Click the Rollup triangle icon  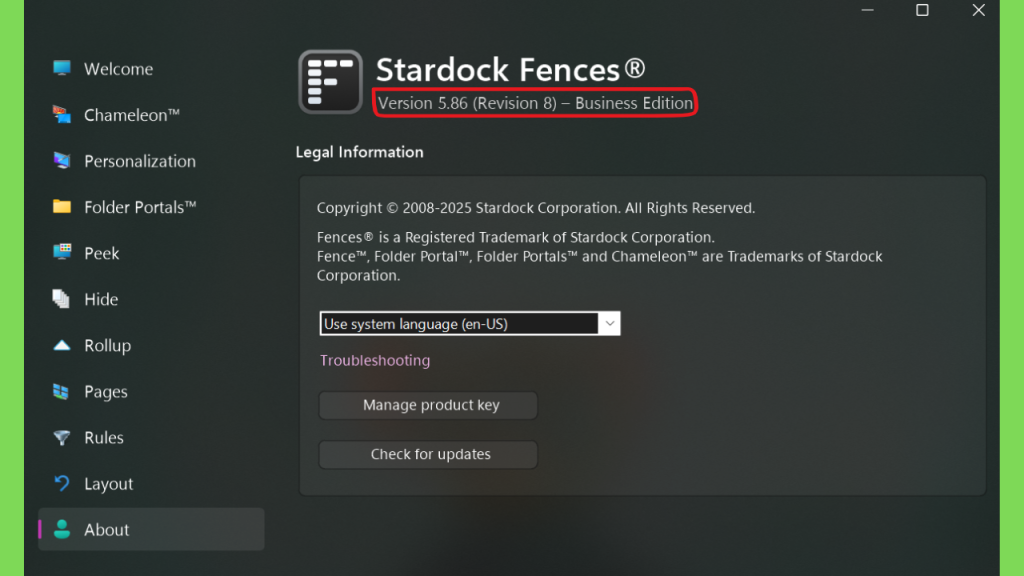point(62,345)
